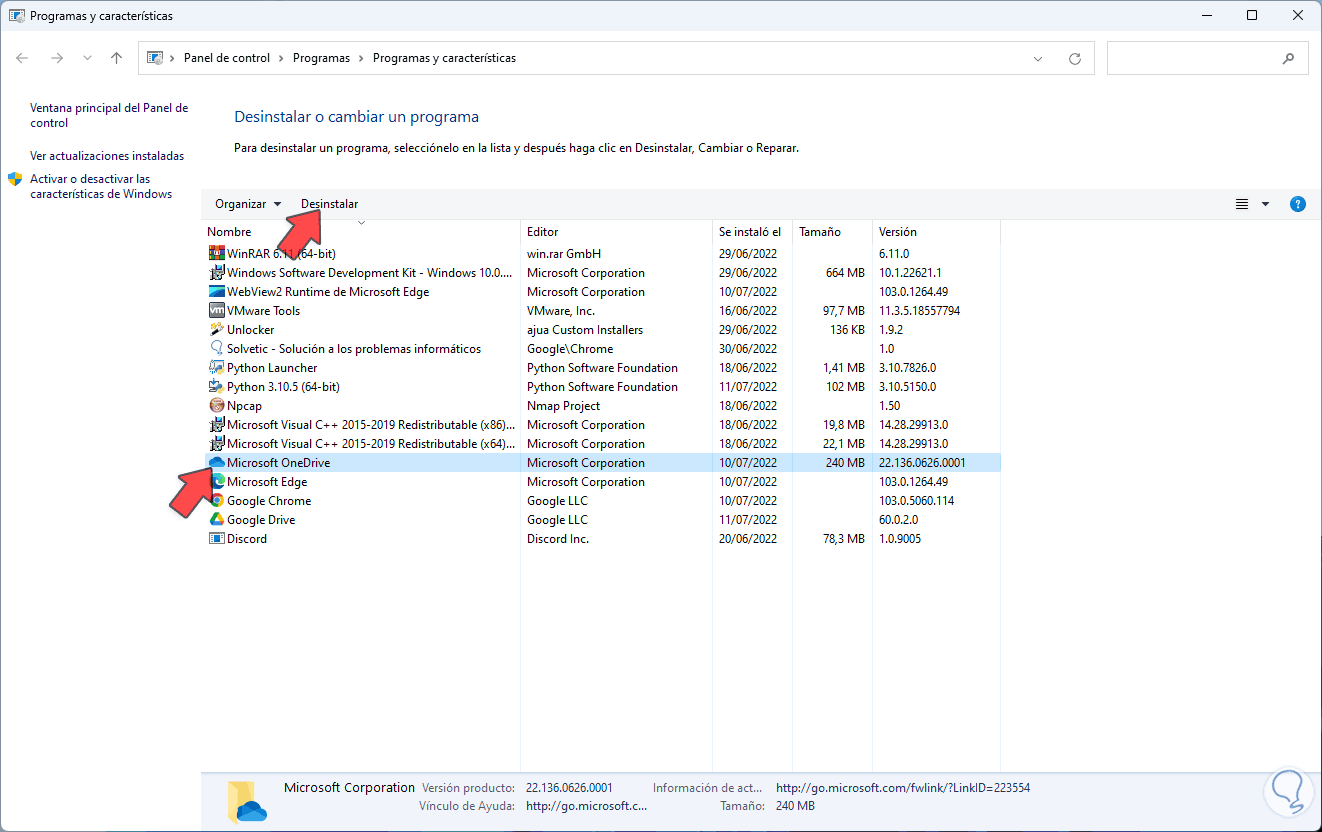Click the WebView2 Runtime icon
The width and height of the screenshot is (1322, 832).
click(x=217, y=292)
